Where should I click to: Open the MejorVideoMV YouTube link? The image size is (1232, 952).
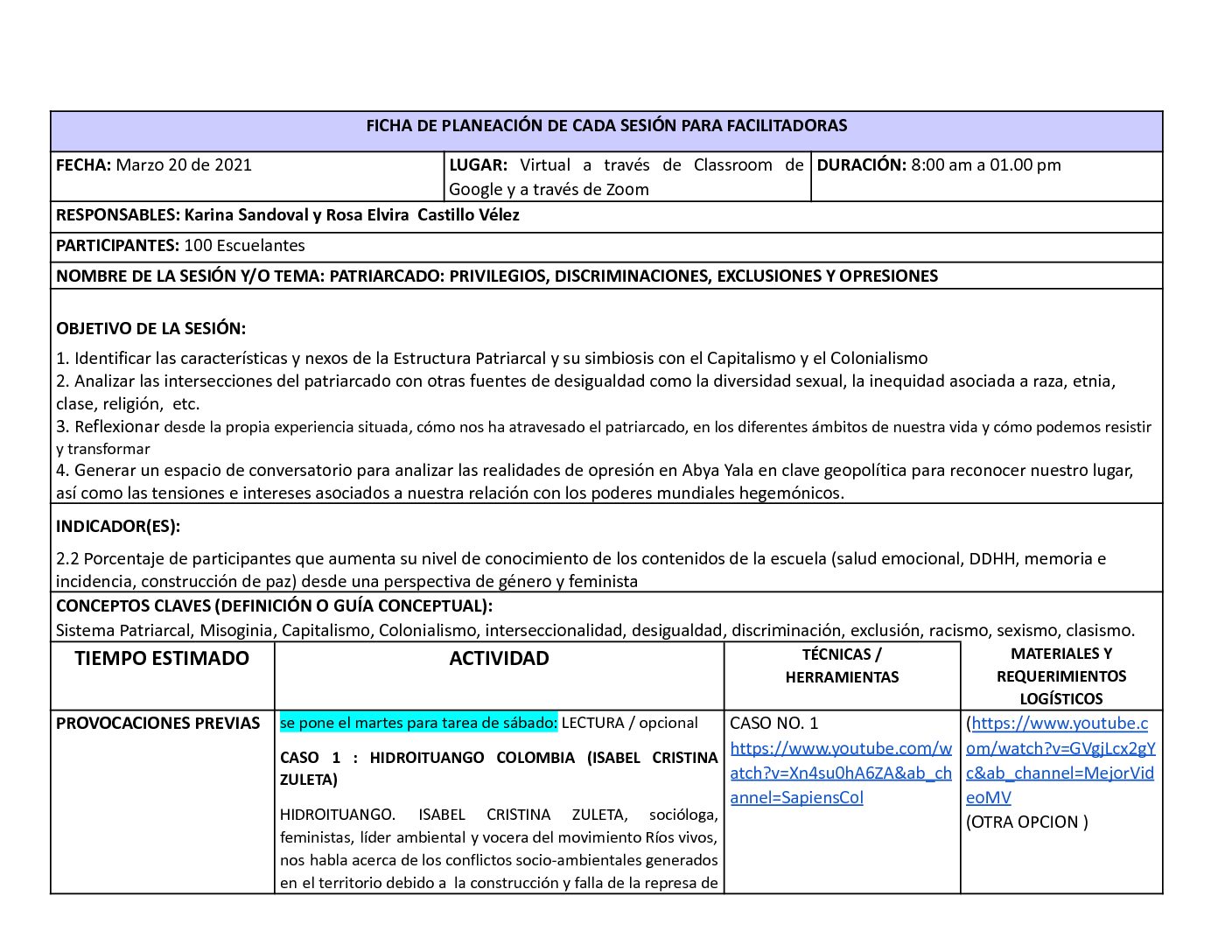pyautogui.click(x=1060, y=760)
